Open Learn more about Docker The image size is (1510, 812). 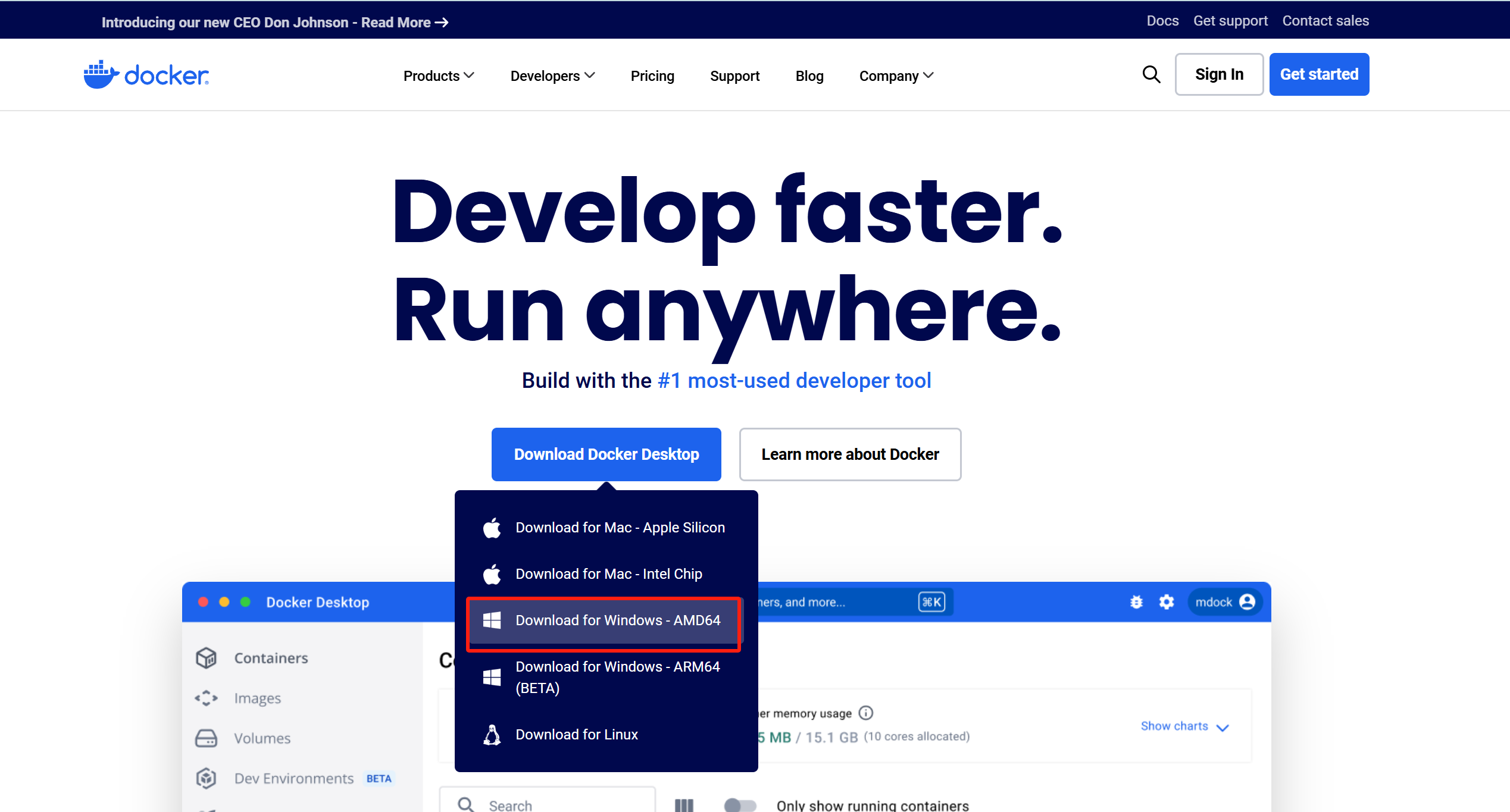click(850, 454)
